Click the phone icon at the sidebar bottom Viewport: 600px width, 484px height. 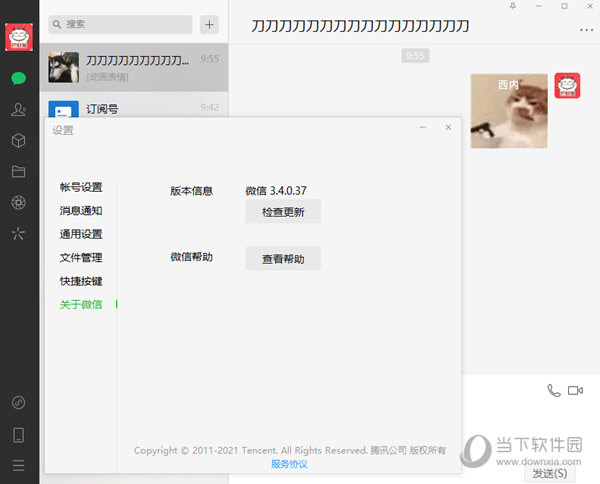(x=18, y=435)
